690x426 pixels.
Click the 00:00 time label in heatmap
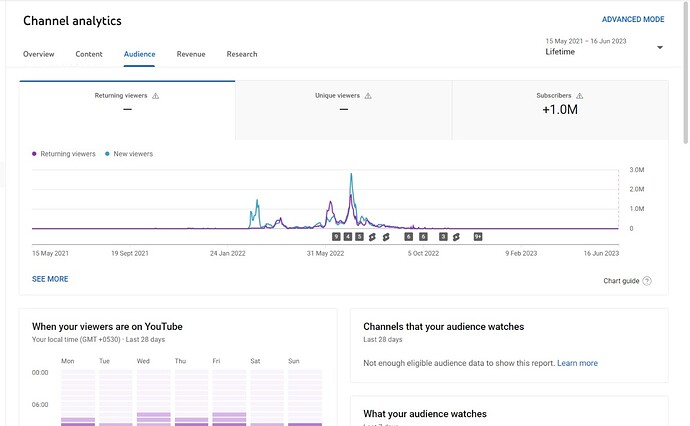tap(40, 372)
